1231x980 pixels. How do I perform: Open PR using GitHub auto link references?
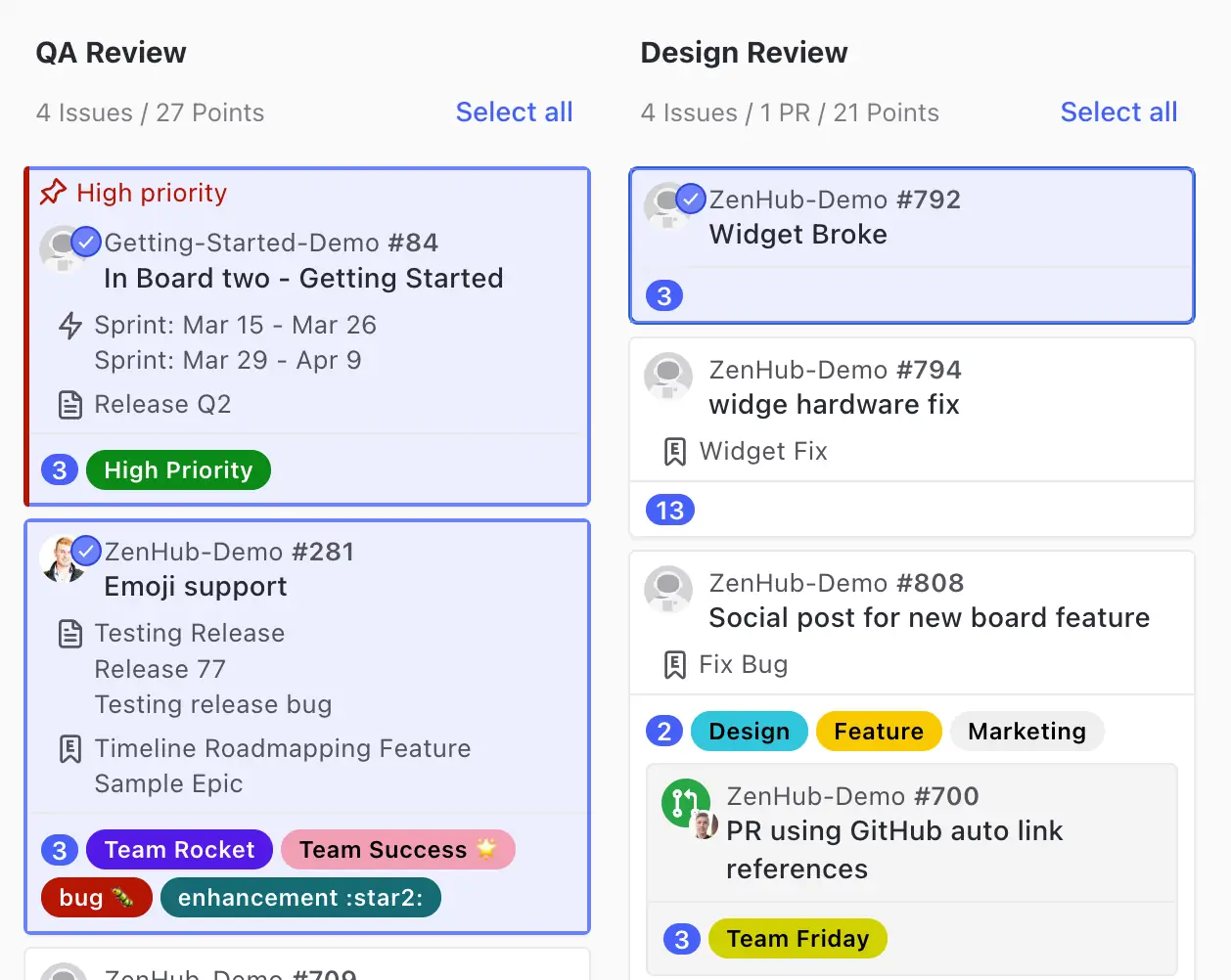tap(894, 850)
